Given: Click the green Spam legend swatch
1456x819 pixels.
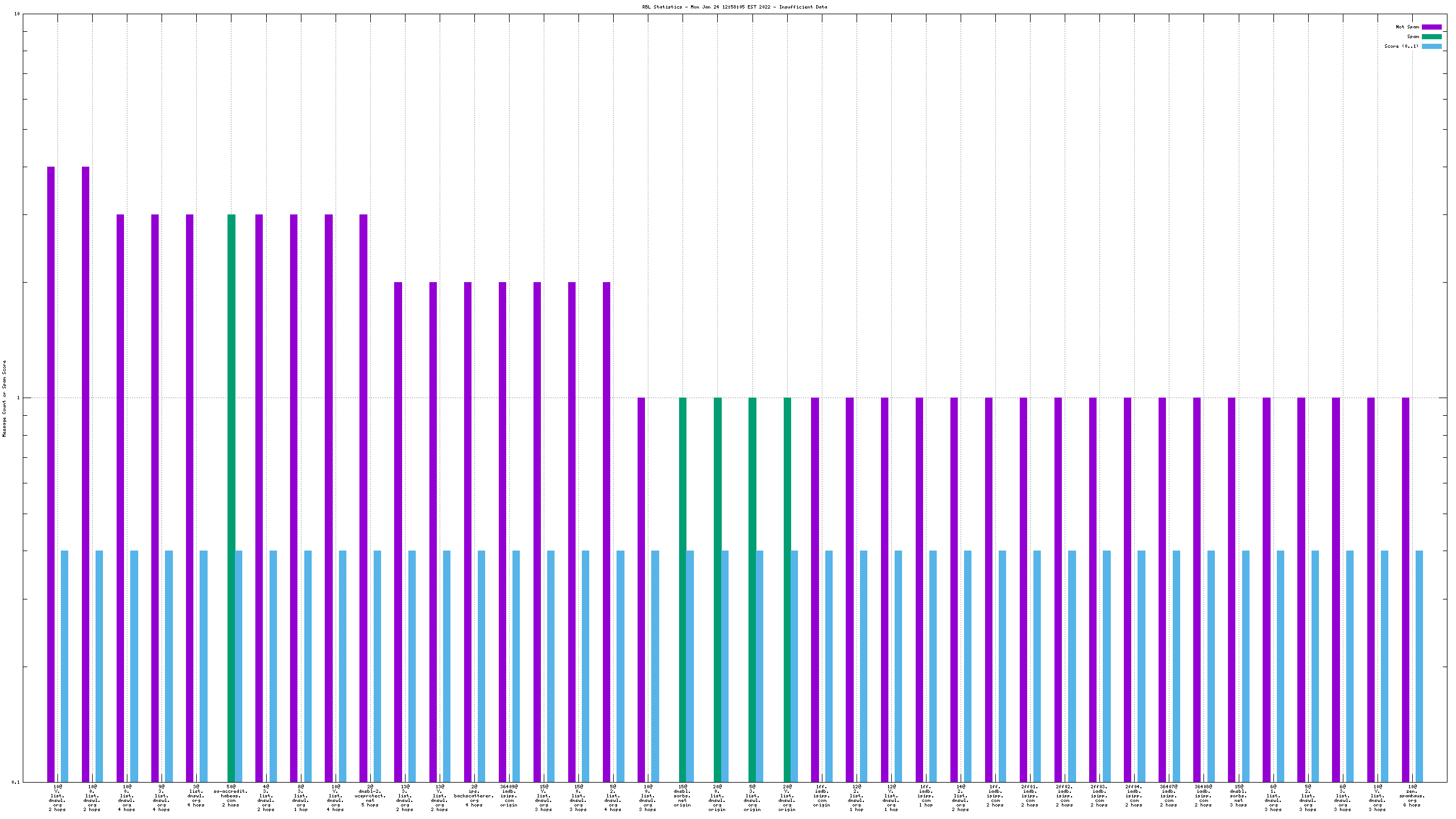Looking at the screenshot, I should (x=1432, y=36).
